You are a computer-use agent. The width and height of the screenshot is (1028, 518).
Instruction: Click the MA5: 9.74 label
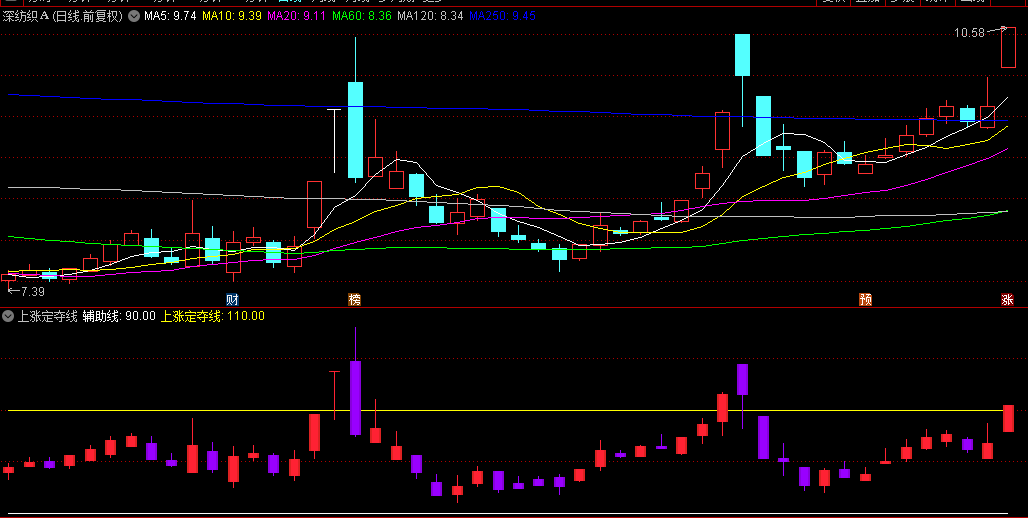[x=170, y=16]
